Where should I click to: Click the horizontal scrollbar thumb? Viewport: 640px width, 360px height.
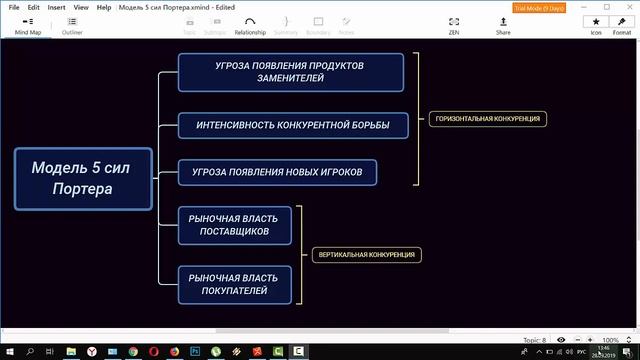click(332, 331)
